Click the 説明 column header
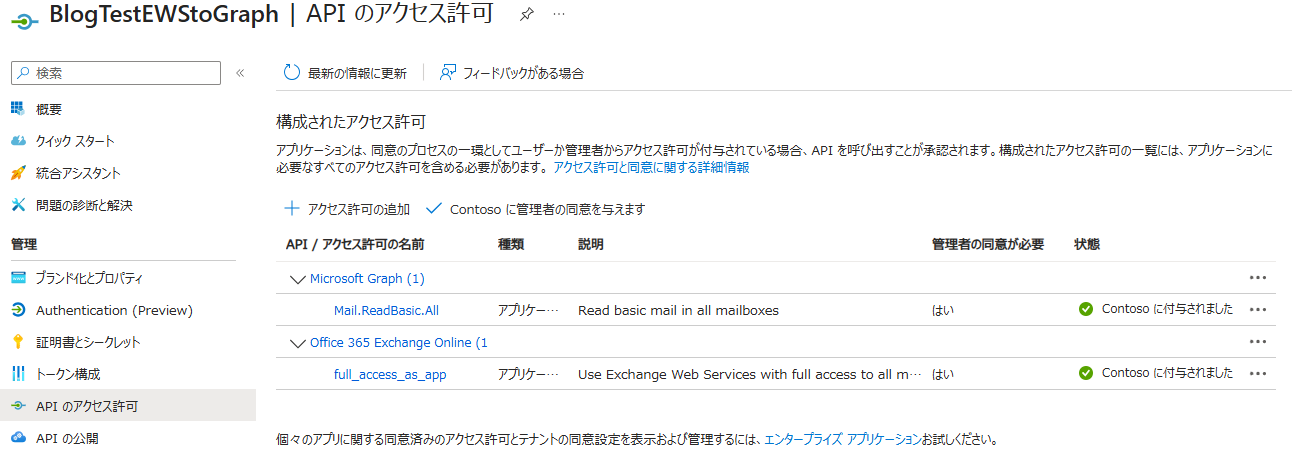The height and width of the screenshot is (458, 1292). (x=591, y=244)
